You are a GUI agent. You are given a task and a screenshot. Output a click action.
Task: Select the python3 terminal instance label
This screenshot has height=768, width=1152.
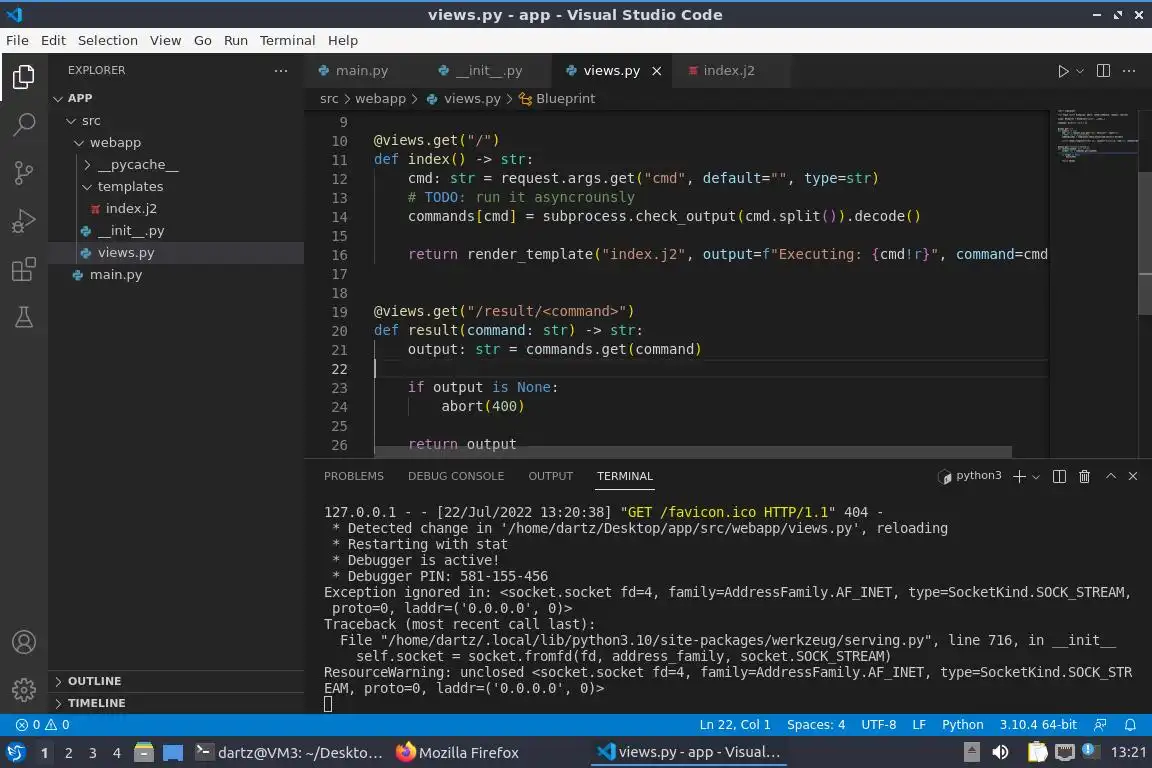click(970, 476)
